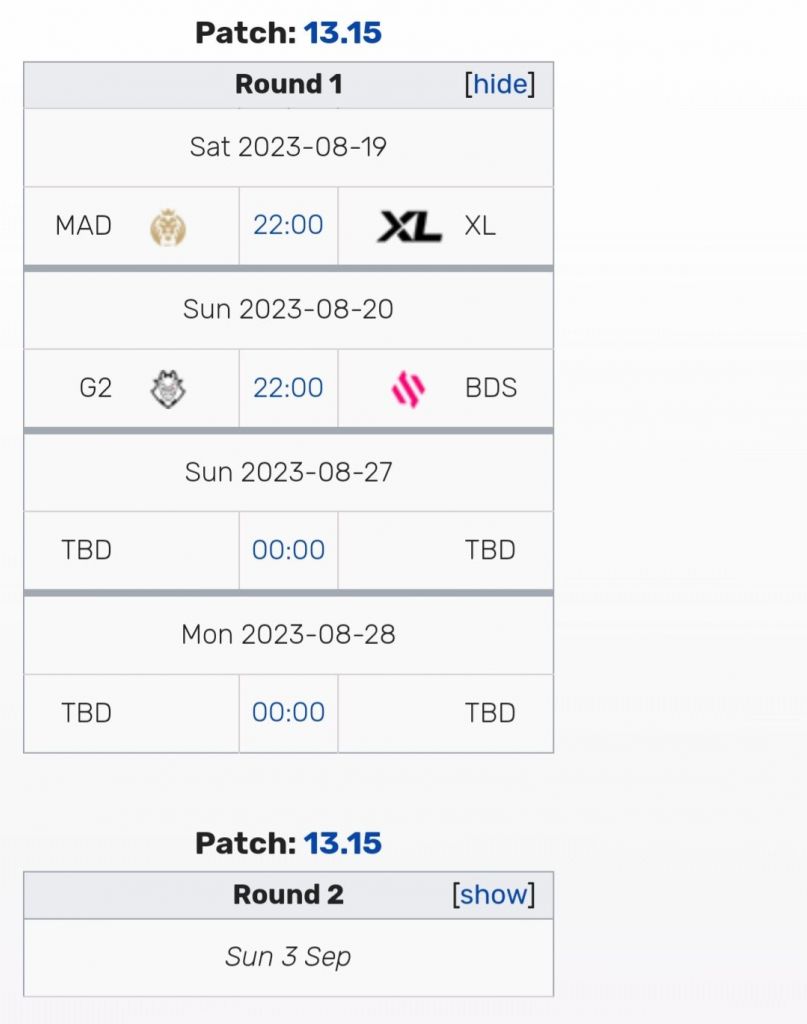Open Patch 13.15 link above Round 1
807x1024 pixels.
(x=343, y=33)
